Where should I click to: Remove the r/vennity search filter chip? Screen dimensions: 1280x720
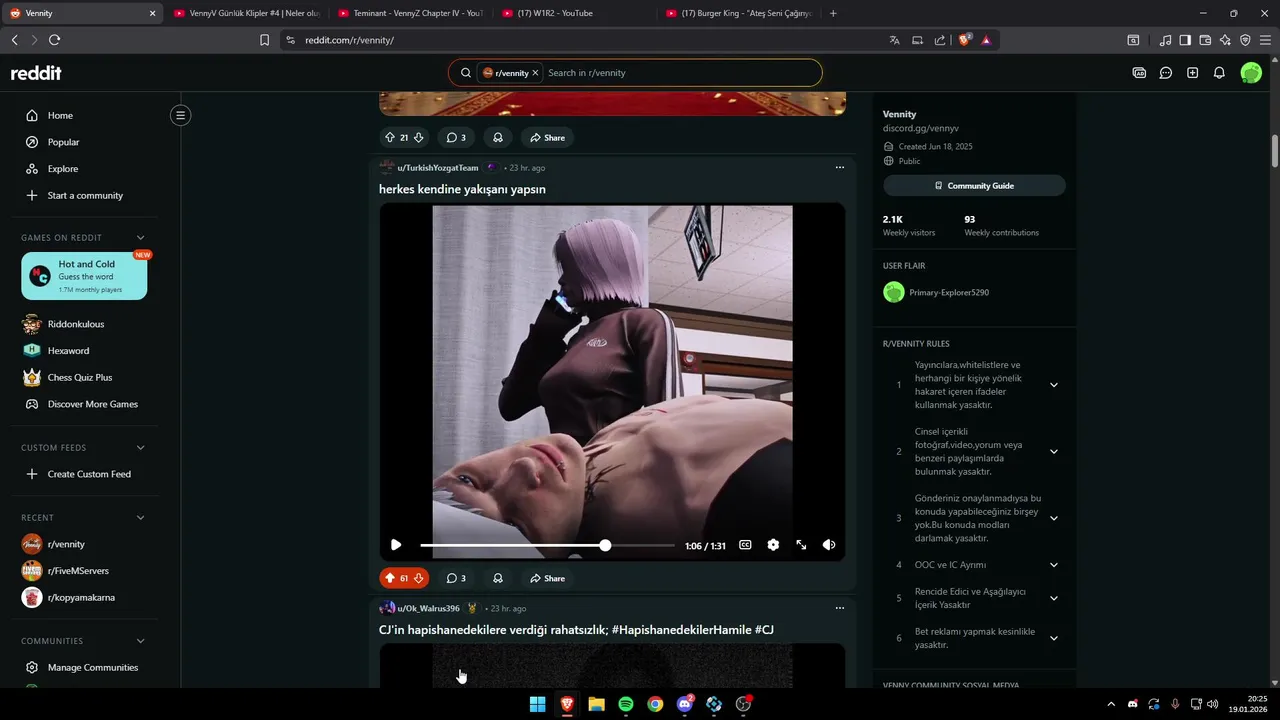point(535,73)
